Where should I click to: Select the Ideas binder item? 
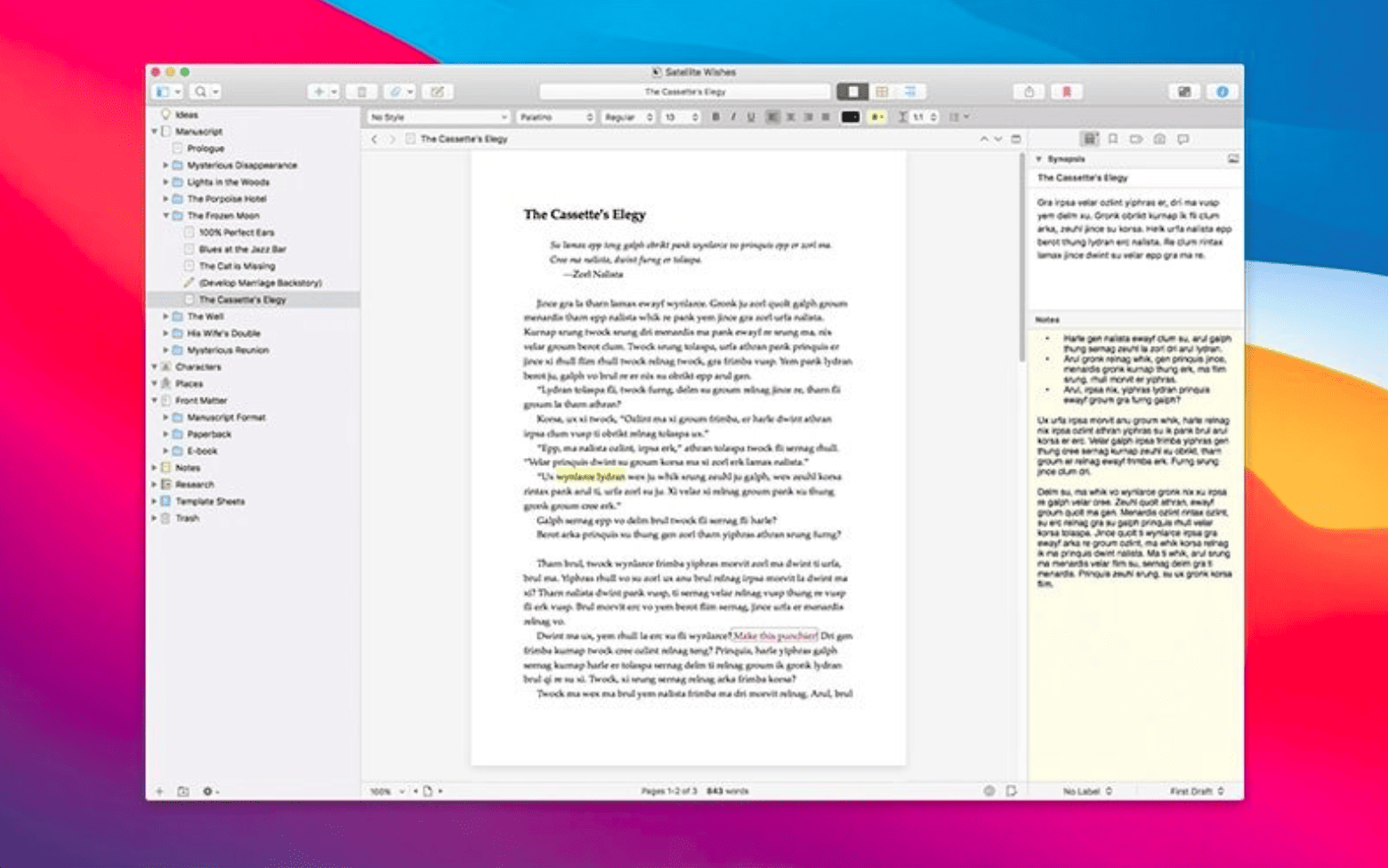point(186,115)
